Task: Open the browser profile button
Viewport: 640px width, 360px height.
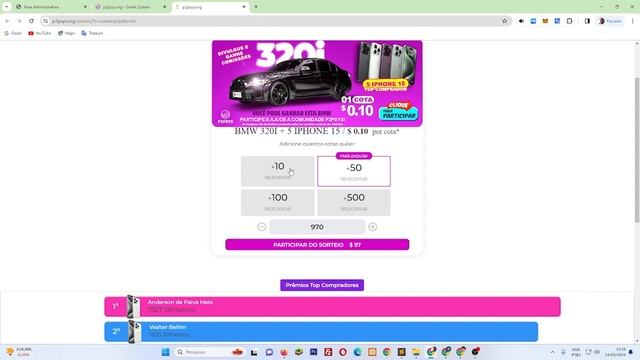Action: pyautogui.click(x=610, y=21)
